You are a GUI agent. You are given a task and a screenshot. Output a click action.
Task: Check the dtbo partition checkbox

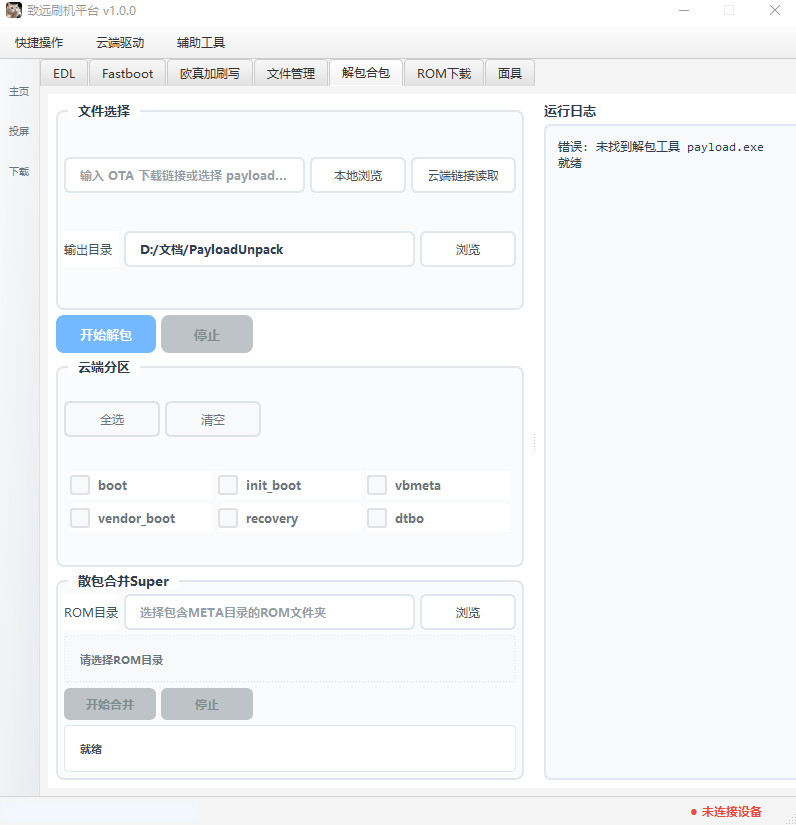tap(377, 518)
